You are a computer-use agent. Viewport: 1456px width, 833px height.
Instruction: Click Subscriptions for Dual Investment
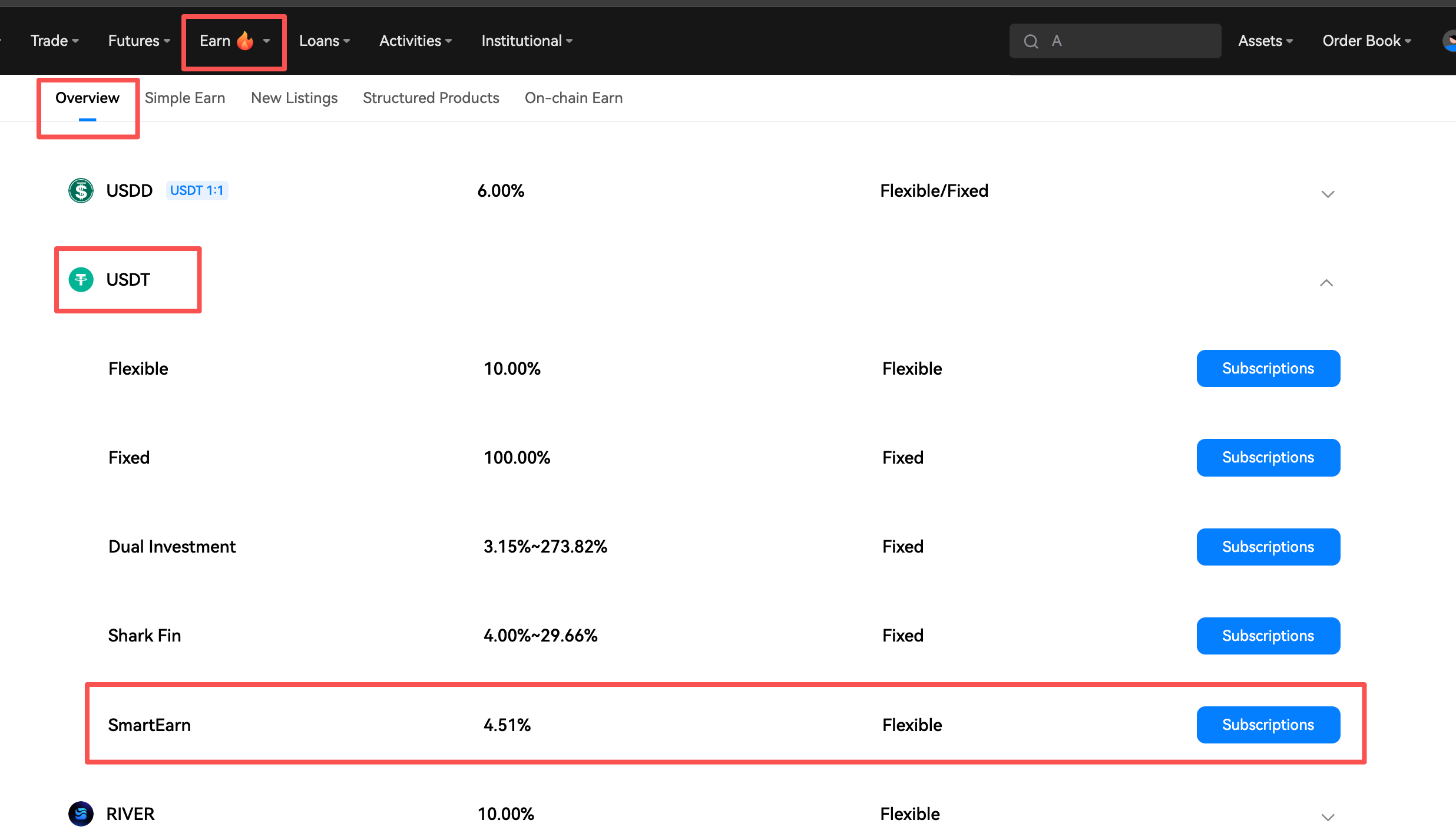1268,547
